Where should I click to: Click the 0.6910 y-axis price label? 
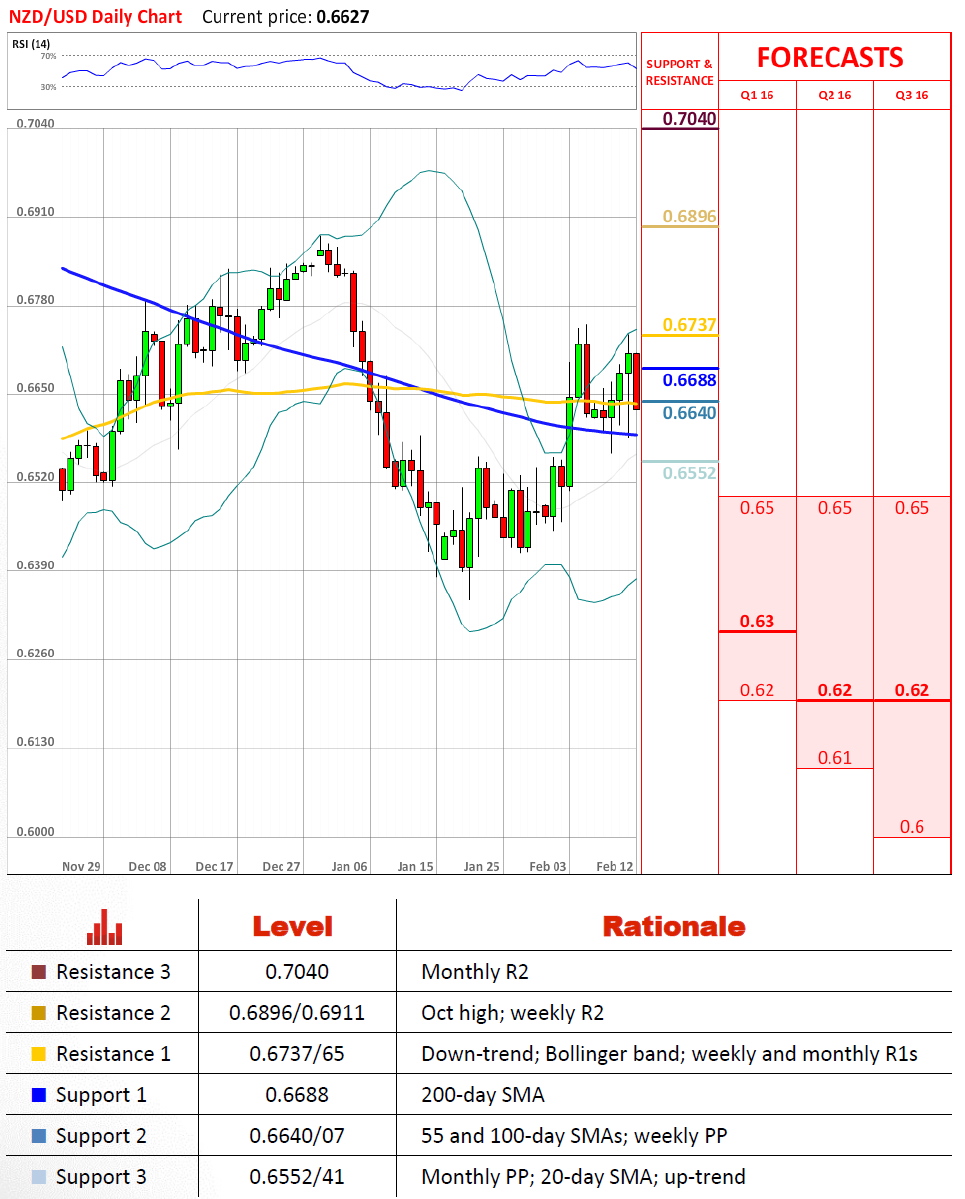pos(36,212)
